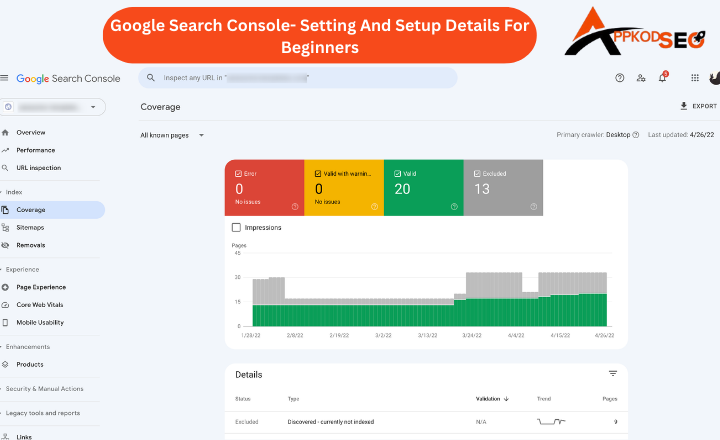Click the Mobile Usability phone icon

tap(5, 322)
